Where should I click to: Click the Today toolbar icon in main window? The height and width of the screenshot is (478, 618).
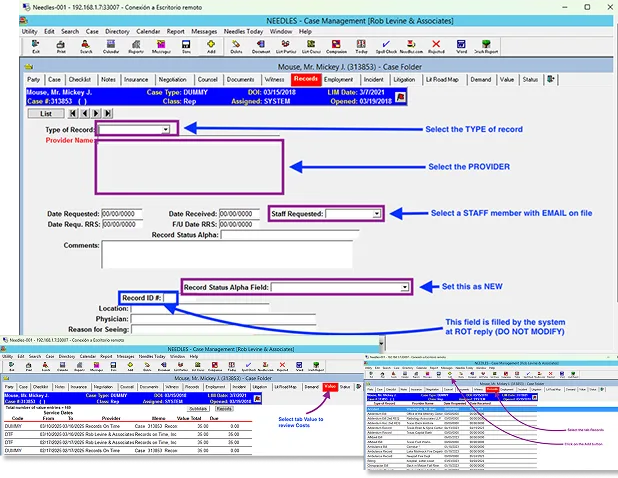tap(361, 46)
